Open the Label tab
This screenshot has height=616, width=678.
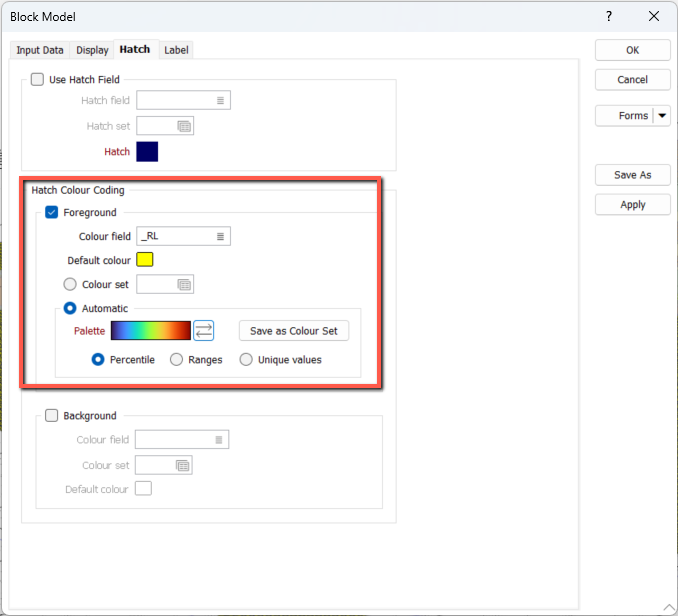tap(176, 50)
